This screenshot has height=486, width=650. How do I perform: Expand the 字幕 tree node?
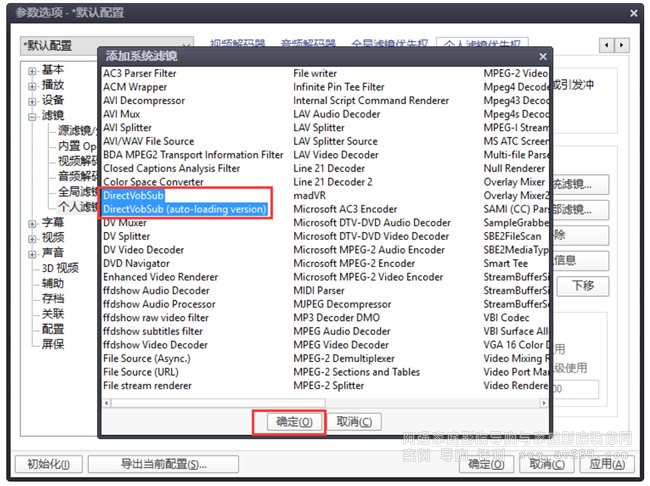click(32, 223)
